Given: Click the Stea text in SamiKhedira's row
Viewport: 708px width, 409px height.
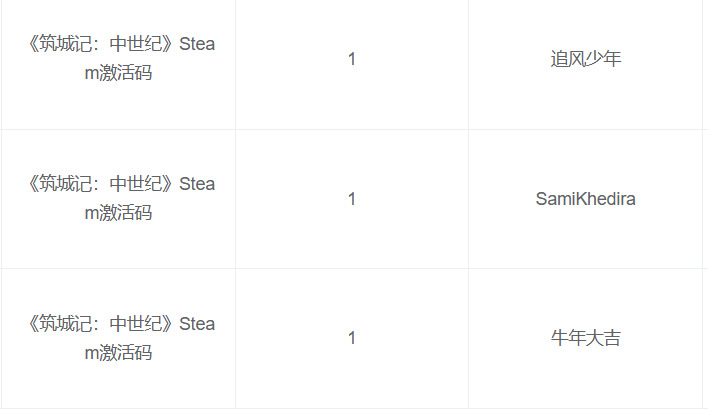Looking at the screenshot, I should (x=197, y=184).
